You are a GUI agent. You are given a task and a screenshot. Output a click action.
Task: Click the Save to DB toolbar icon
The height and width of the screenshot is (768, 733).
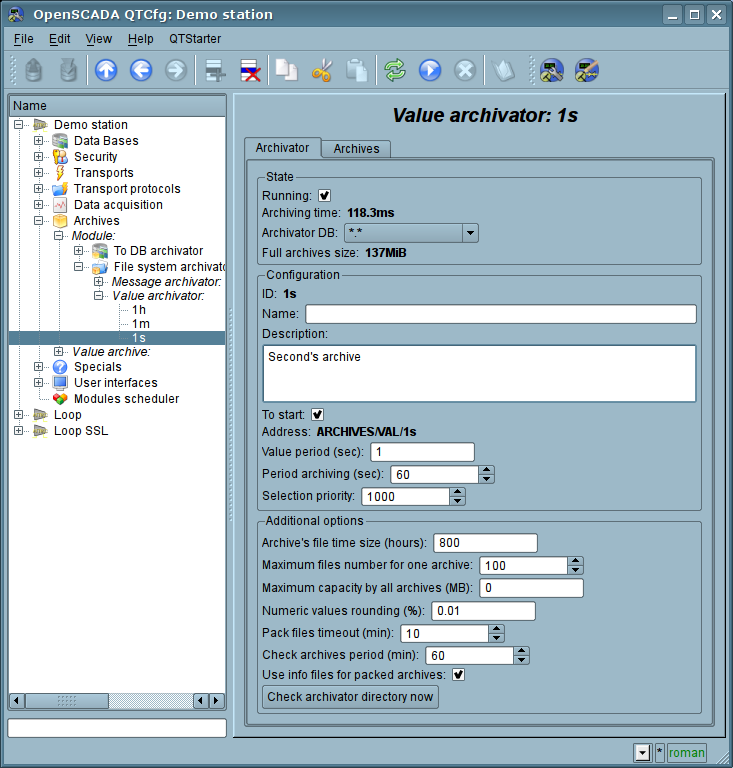pos(69,71)
